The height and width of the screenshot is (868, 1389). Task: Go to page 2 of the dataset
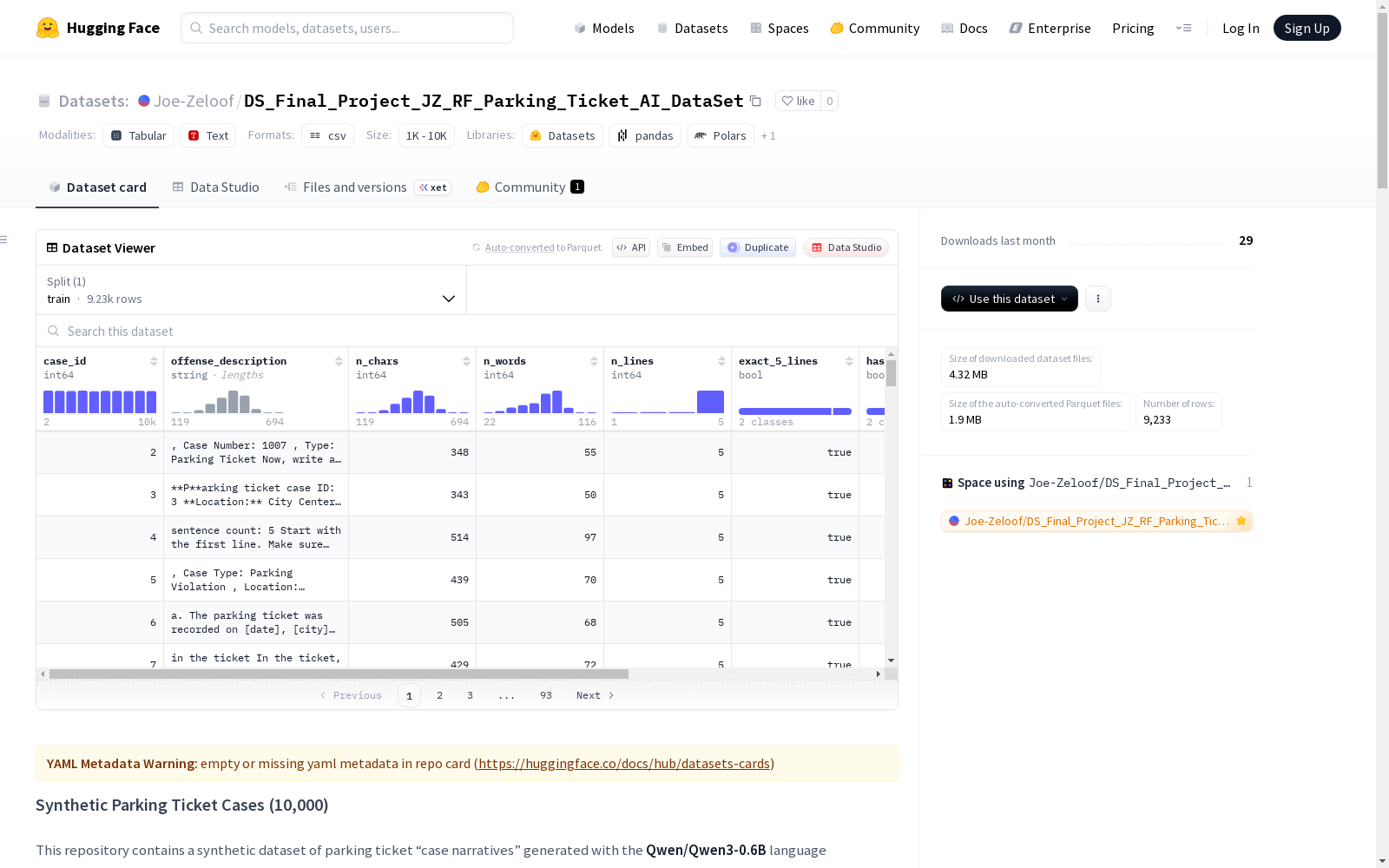(440, 695)
